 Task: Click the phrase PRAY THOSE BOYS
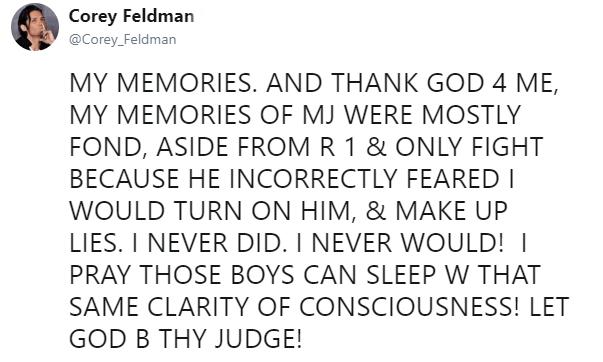coord(182,275)
